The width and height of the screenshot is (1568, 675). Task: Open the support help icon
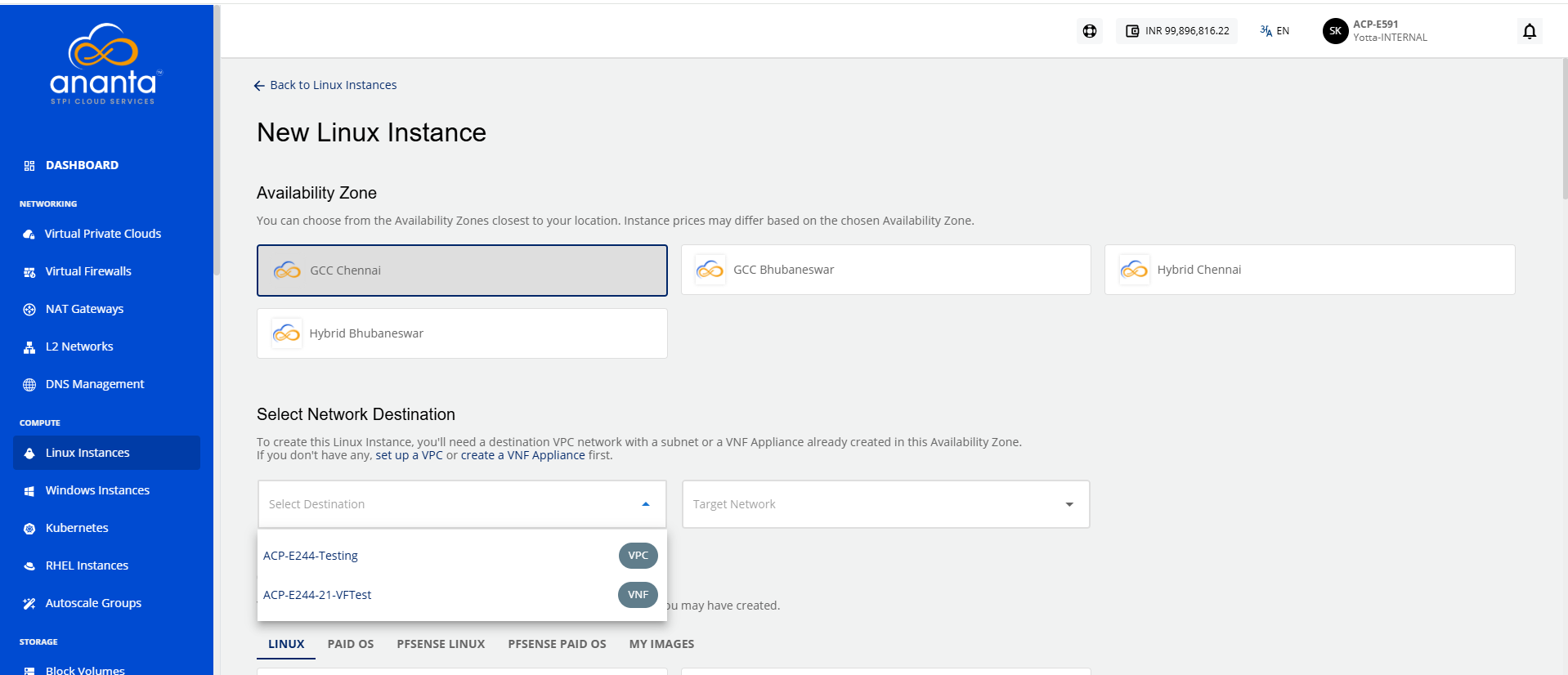pyautogui.click(x=1090, y=31)
